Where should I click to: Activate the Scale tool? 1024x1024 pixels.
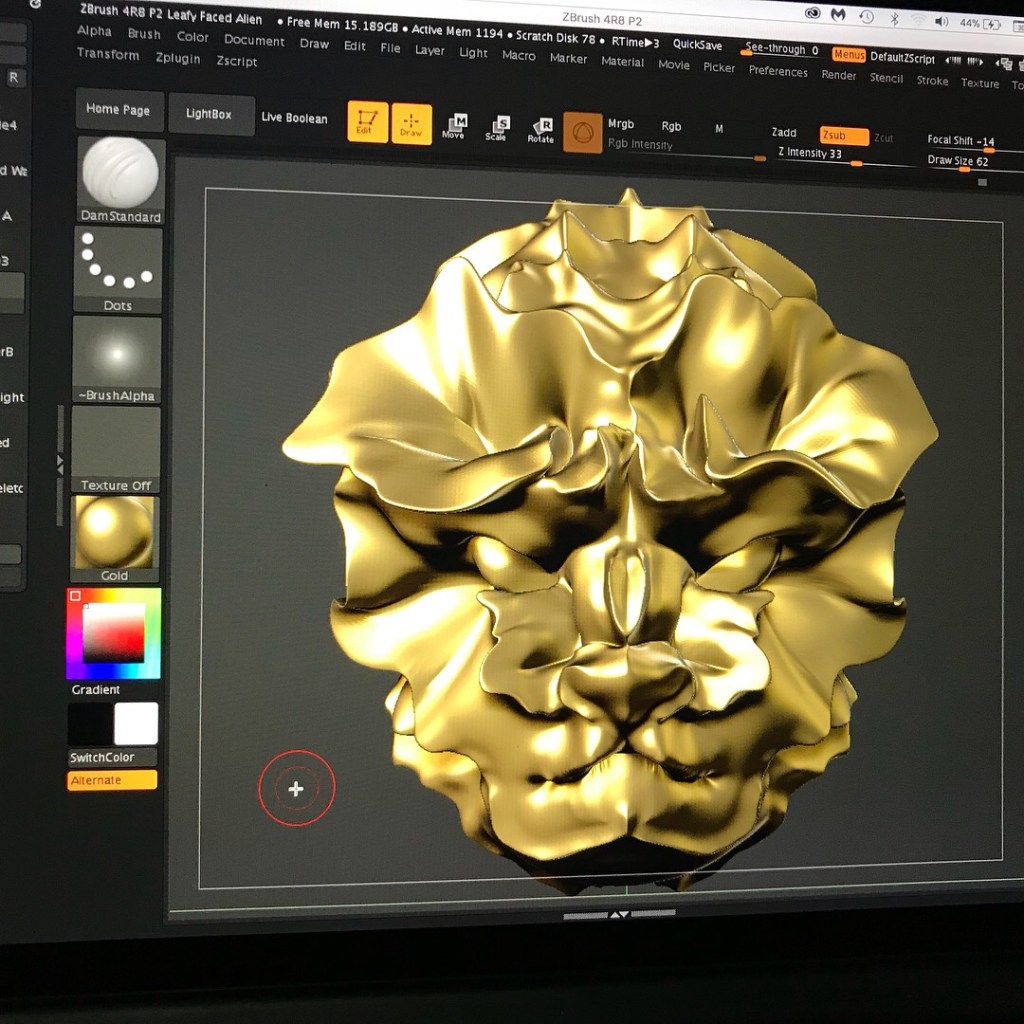497,129
